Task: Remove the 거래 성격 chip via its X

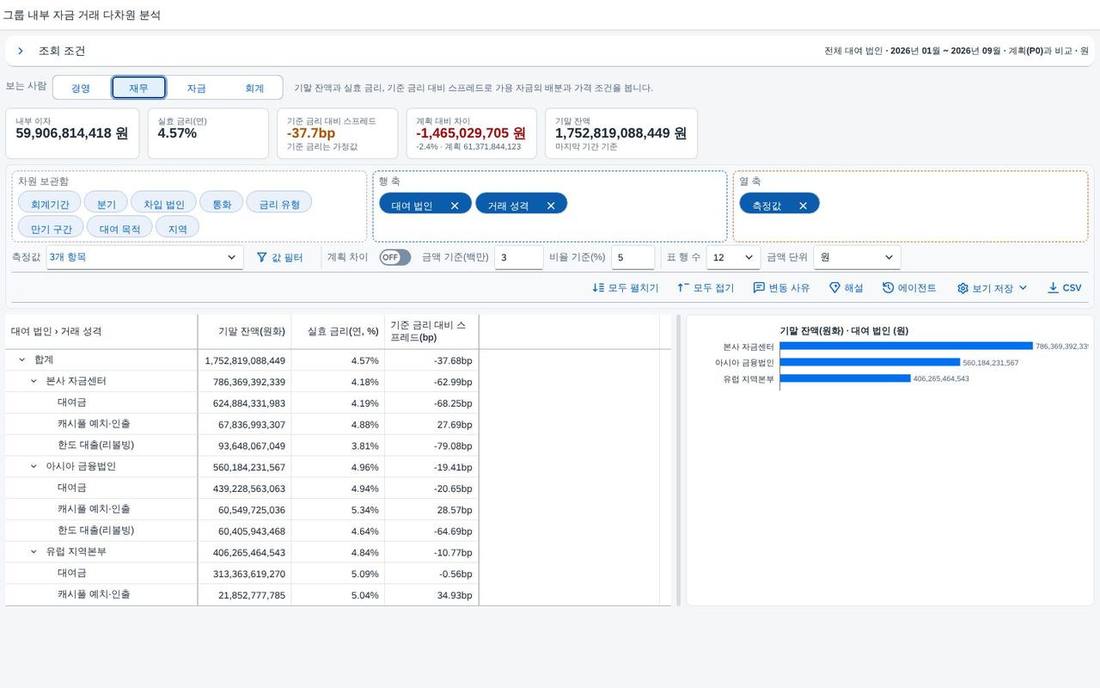Action: point(551,205)
